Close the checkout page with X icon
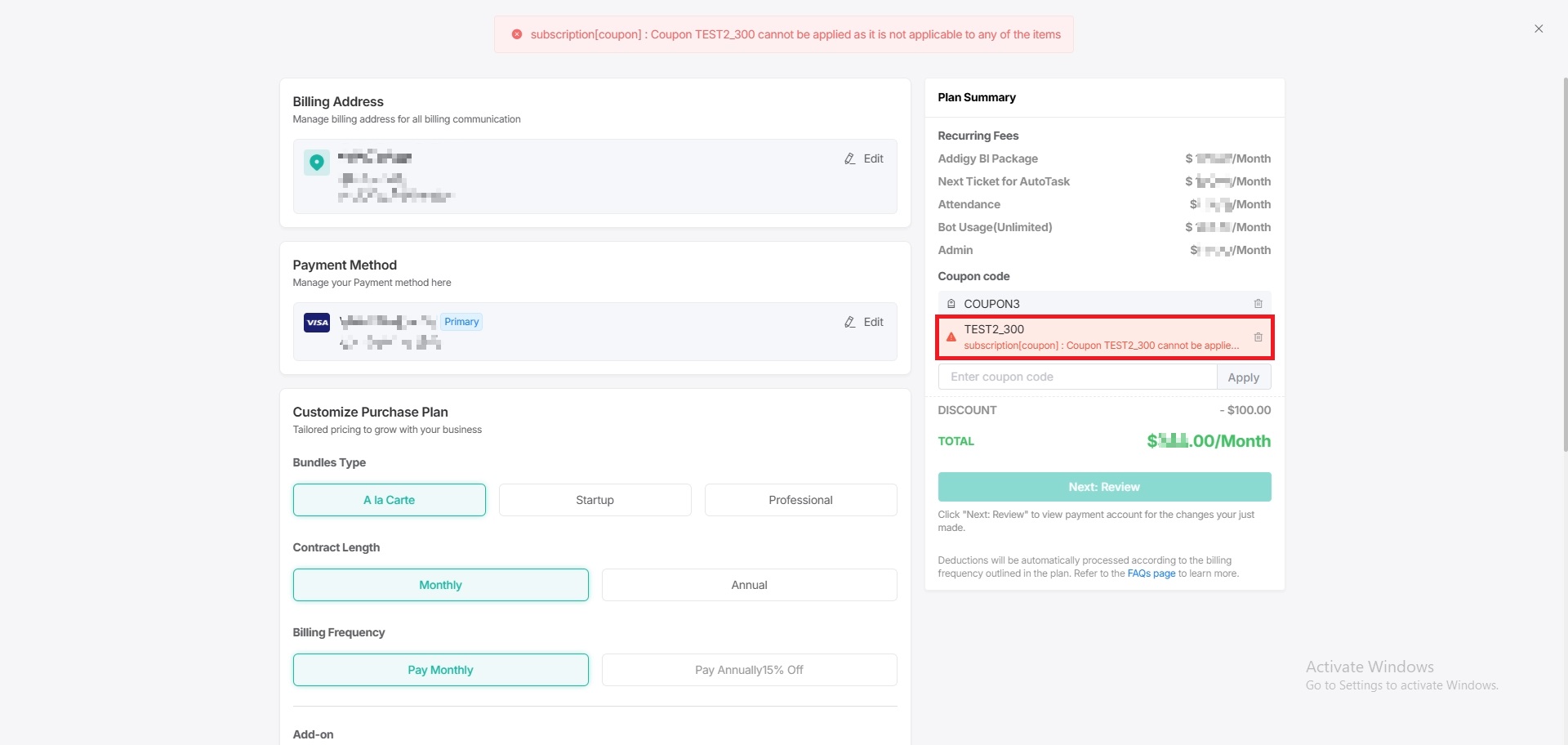Viewport: 1568px width, 745px height. click(1539, 29)
